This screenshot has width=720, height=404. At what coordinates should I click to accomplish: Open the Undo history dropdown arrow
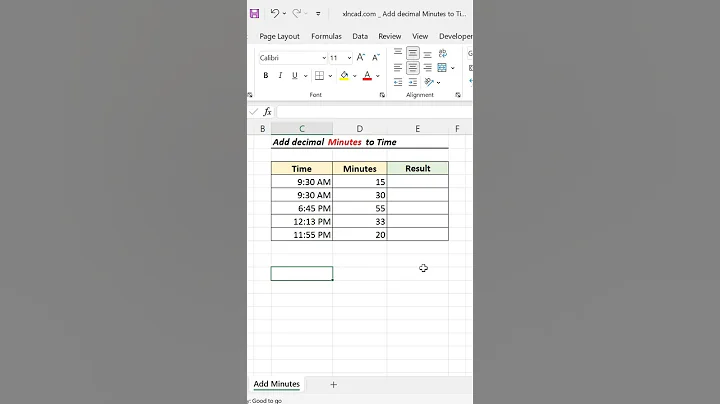[x=284, y=14]
